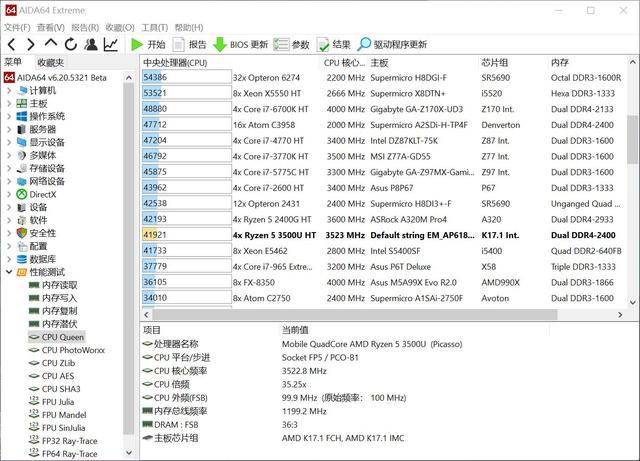This screenshot has height=461, width=640.
Task: Open the 收藏(O) menu
Action: [120, 27]
